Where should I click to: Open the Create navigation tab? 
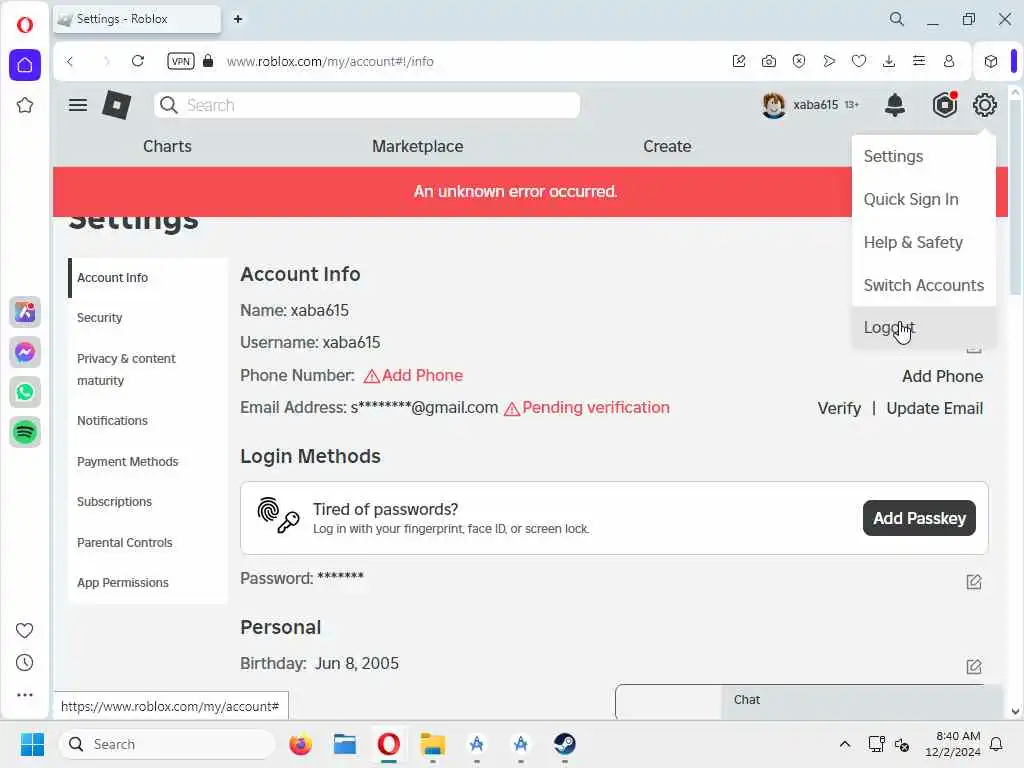[x=667, y=146]
